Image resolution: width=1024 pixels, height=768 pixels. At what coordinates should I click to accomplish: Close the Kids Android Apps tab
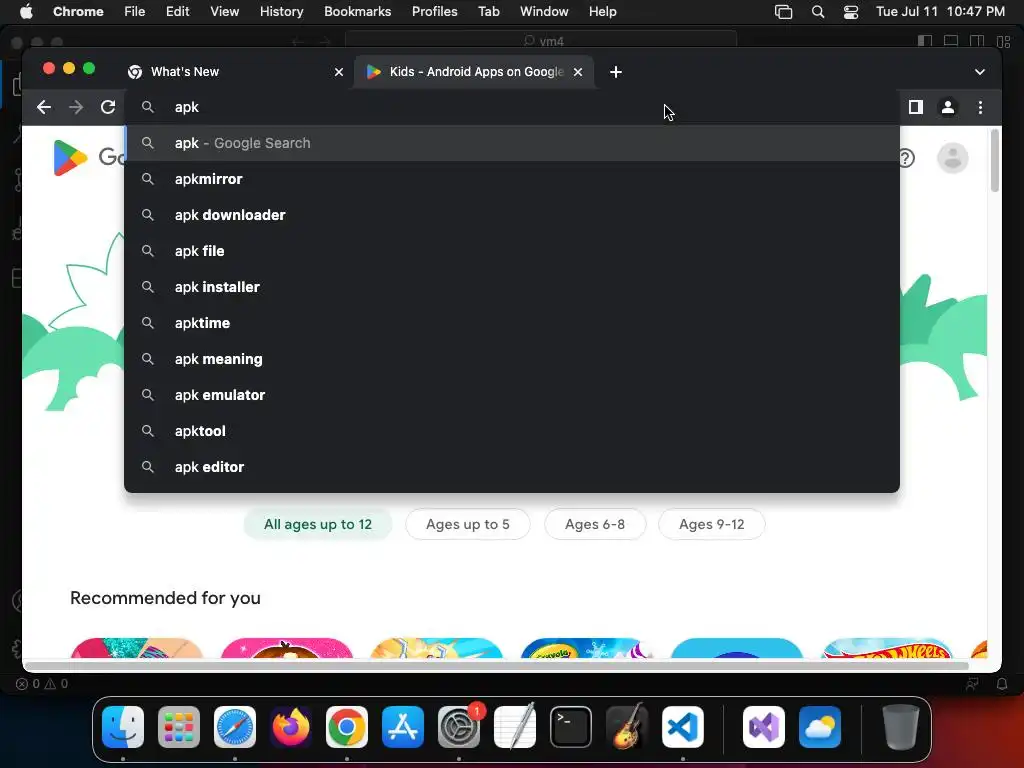pyautogui.click(x=578, y=72)
